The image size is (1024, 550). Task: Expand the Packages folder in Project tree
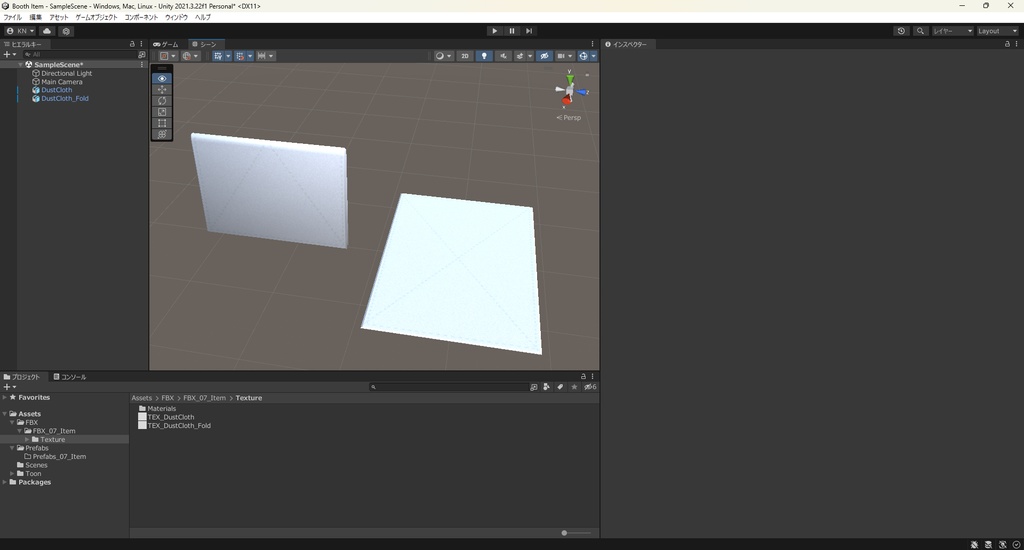[5, 482]
